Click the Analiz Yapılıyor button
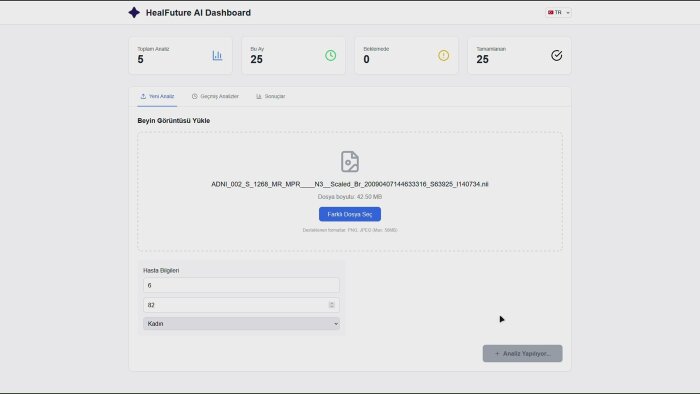Screen dimensions: 700x394 pyautogui.click(x=522, y=353)
